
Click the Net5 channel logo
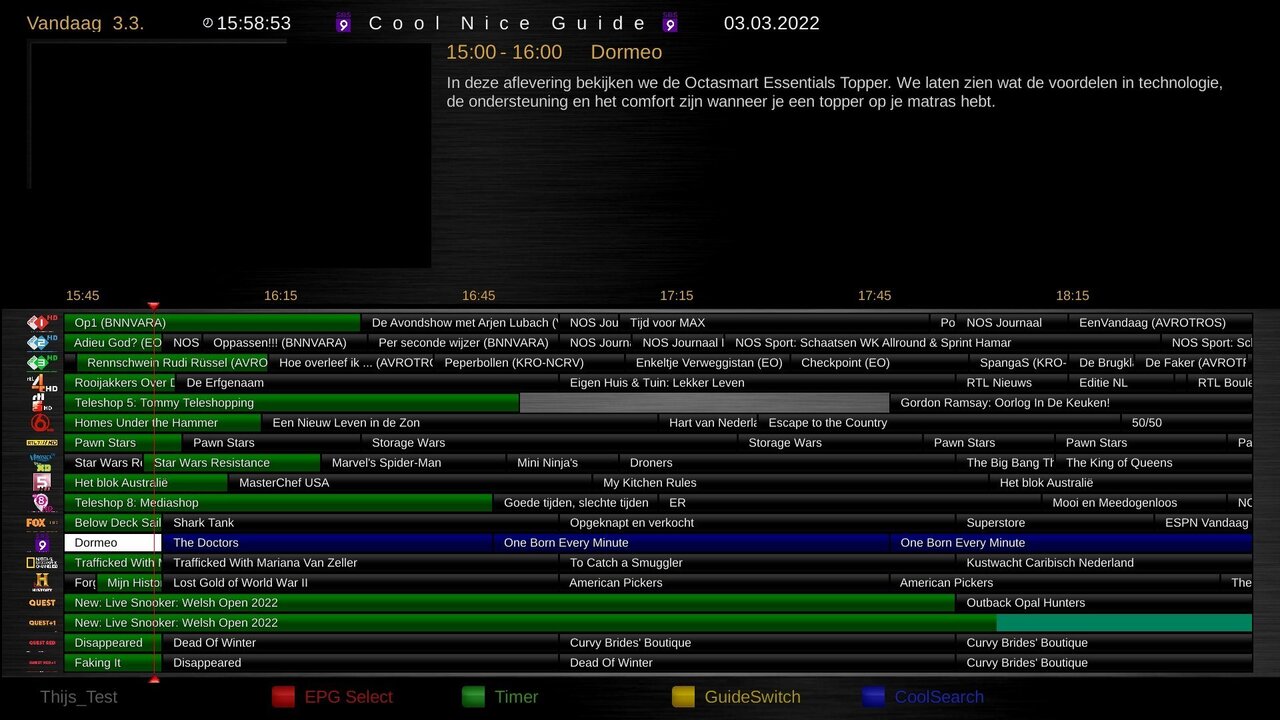point(42,482)
